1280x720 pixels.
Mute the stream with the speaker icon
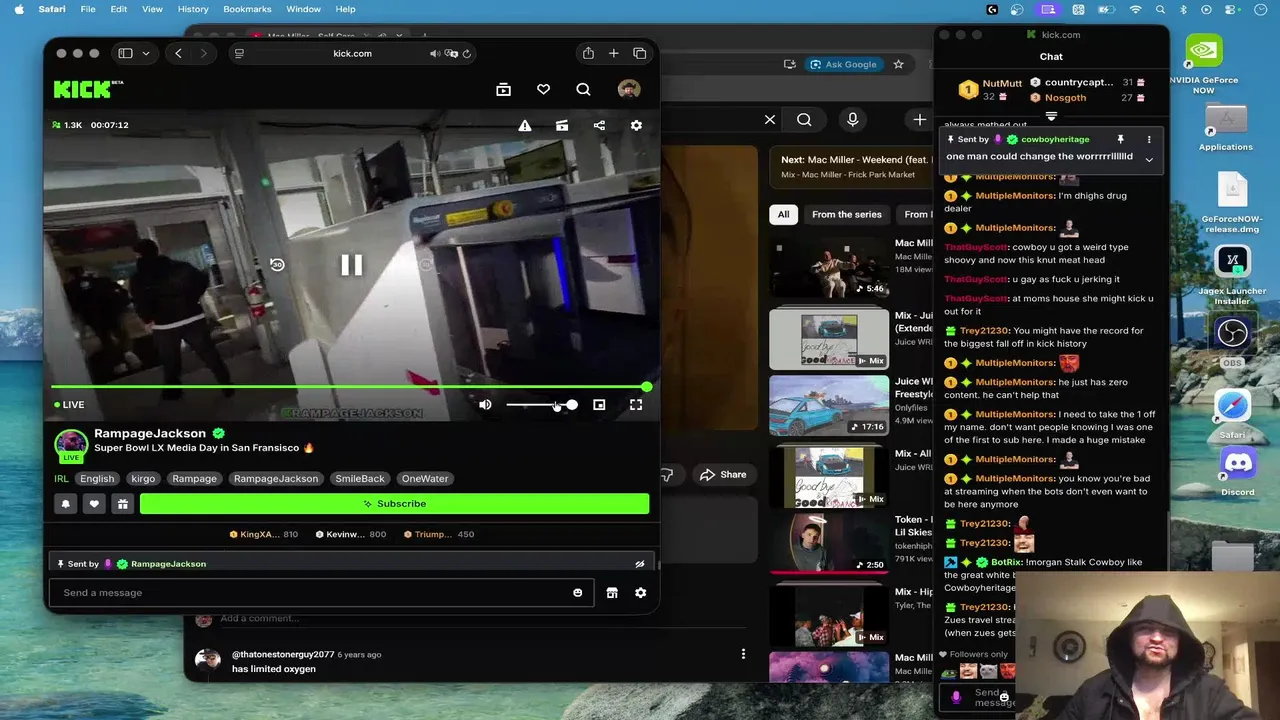click(485, 405)
